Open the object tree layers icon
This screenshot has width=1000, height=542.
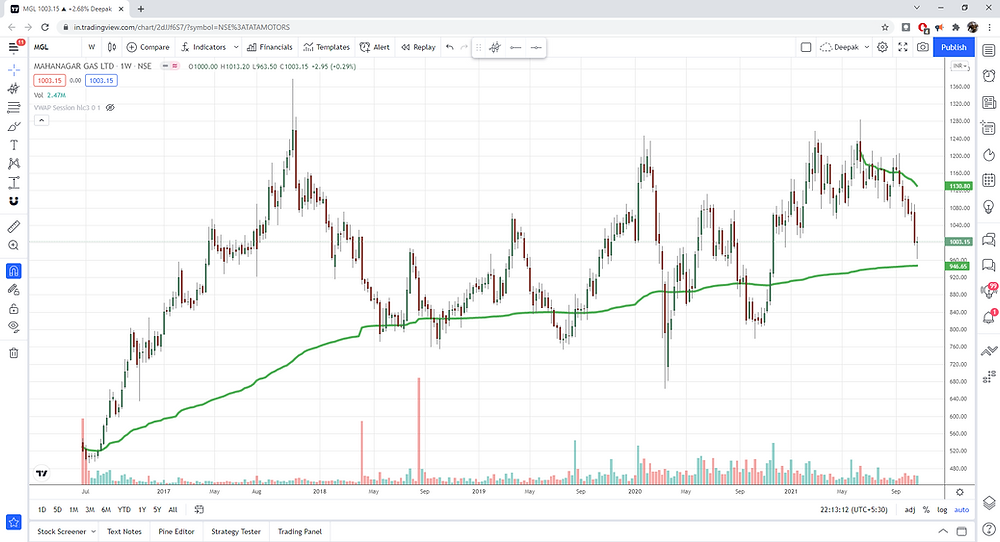[989, 502]
